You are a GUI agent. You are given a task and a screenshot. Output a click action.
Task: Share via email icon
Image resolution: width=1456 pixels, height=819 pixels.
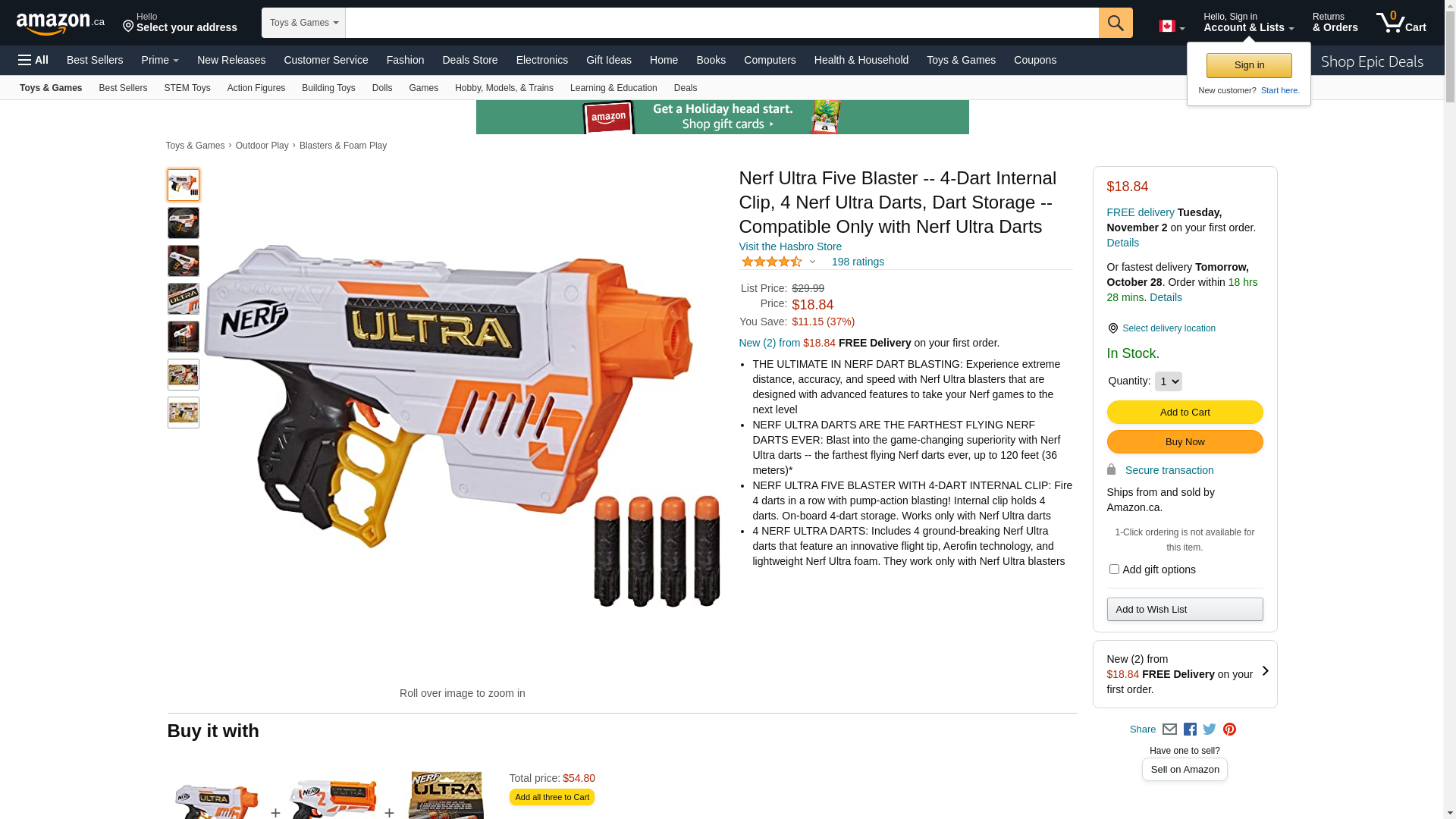click(x=1169, y=730)
